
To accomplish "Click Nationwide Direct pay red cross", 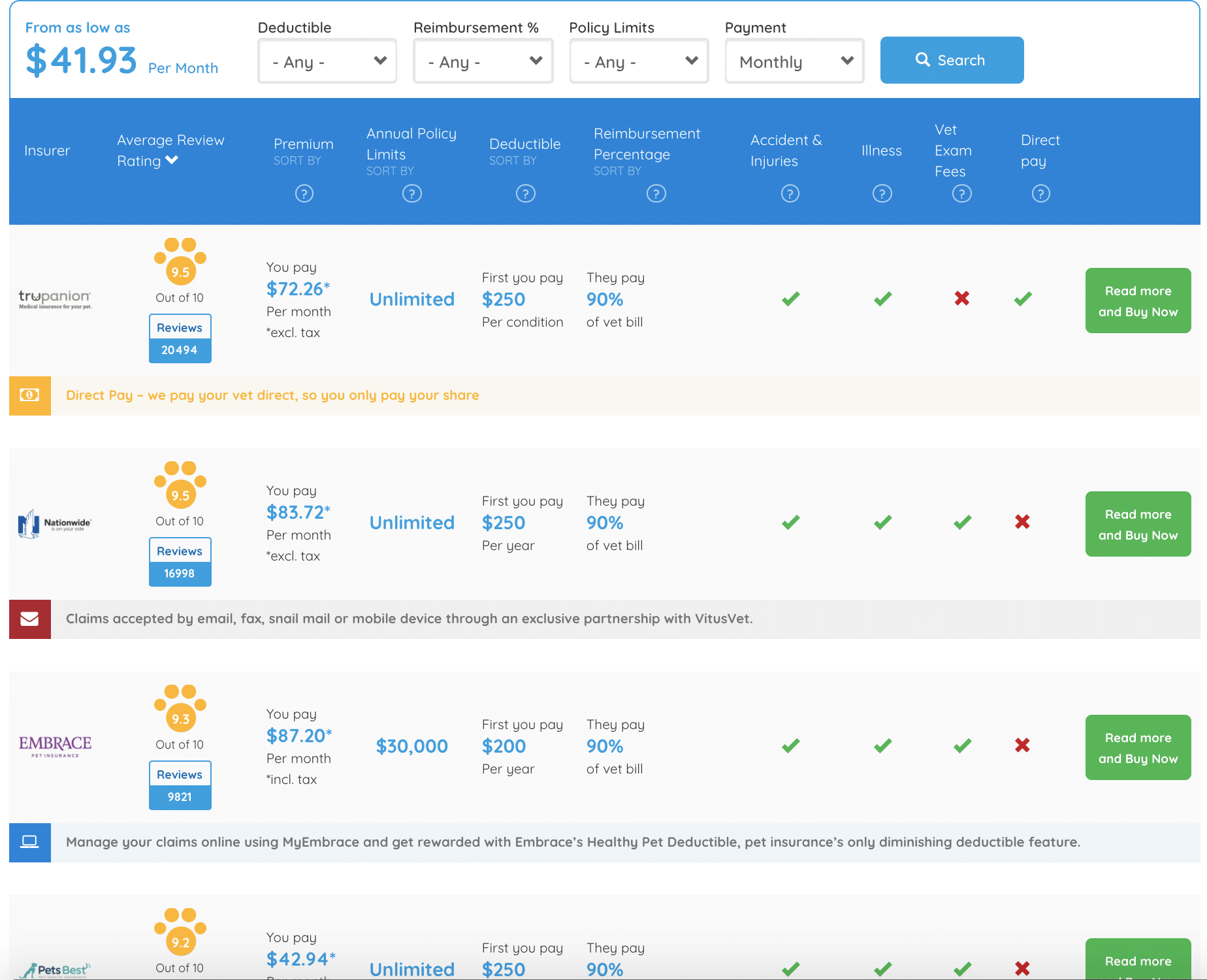I will click(1023, 522).
